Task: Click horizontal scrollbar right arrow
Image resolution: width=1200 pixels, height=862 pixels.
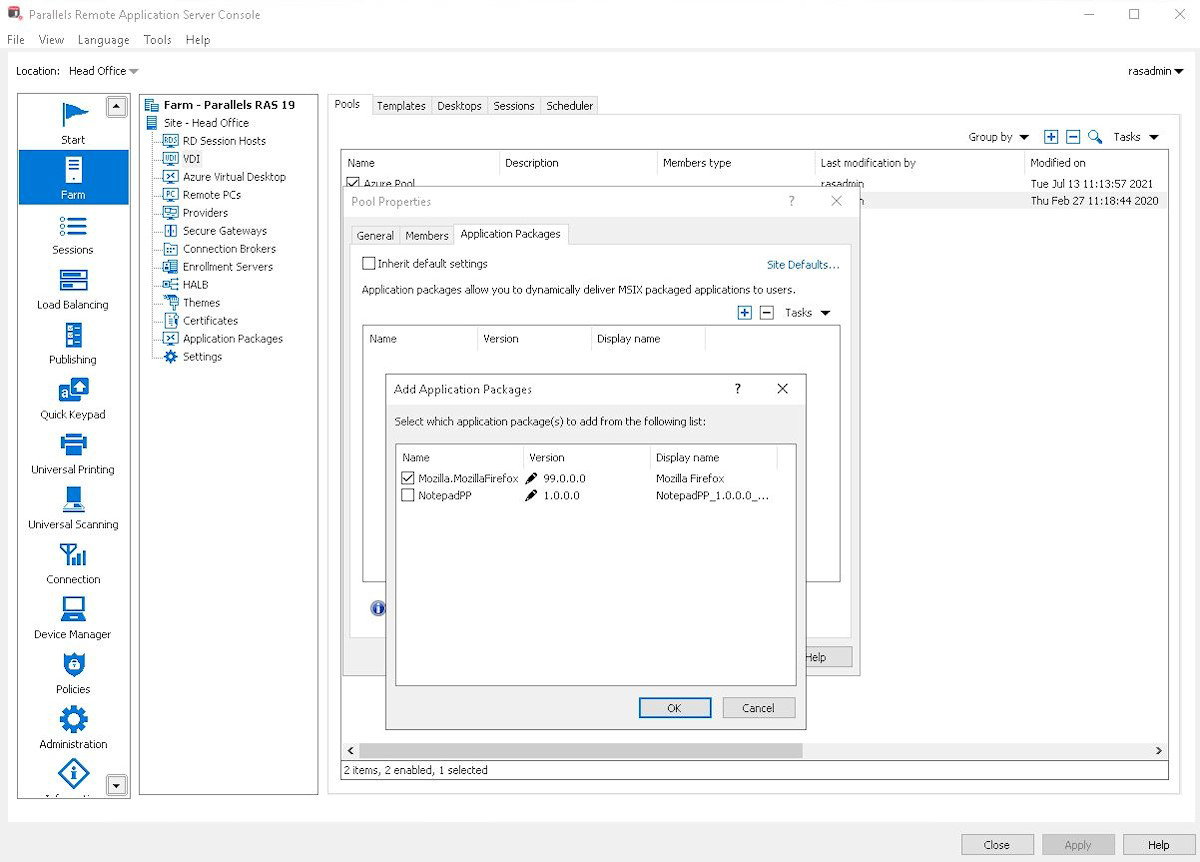Action: click(x=1159, y=750)
